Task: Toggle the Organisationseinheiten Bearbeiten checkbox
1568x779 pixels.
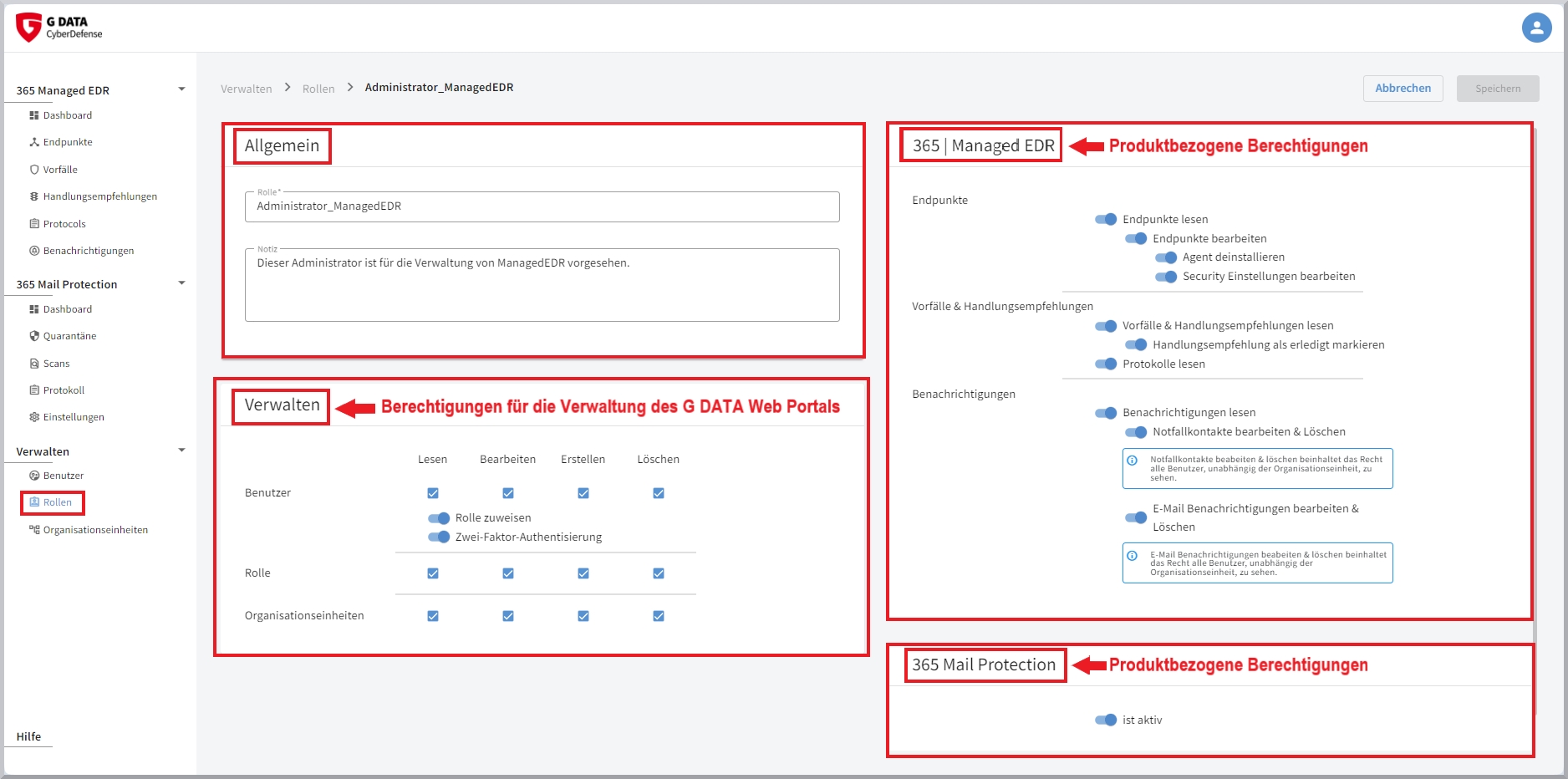Action: click(508, 616)
